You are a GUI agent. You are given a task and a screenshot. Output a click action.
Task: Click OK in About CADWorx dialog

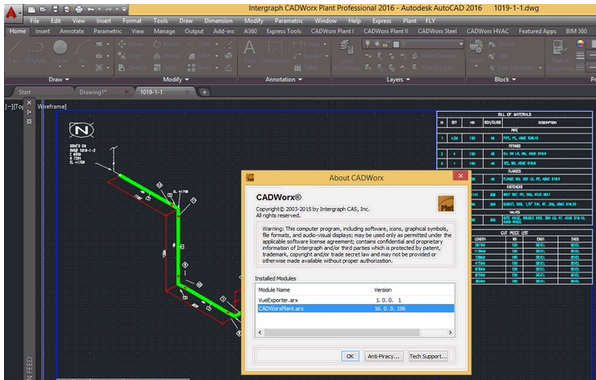coord(350,356)
